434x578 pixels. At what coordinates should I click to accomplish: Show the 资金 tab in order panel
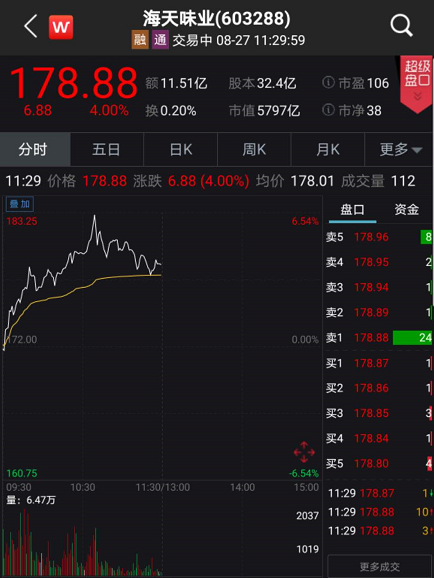[x=406, y=209]
